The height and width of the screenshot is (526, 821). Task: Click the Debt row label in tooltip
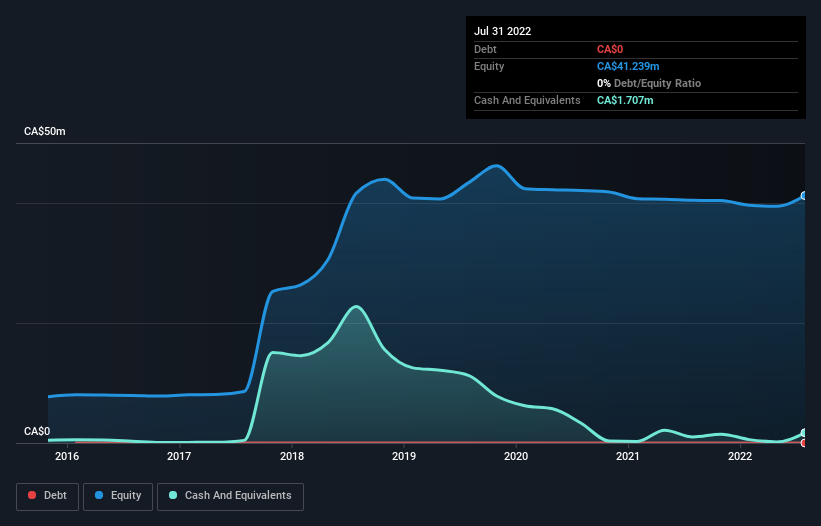[x=485, y=49]
